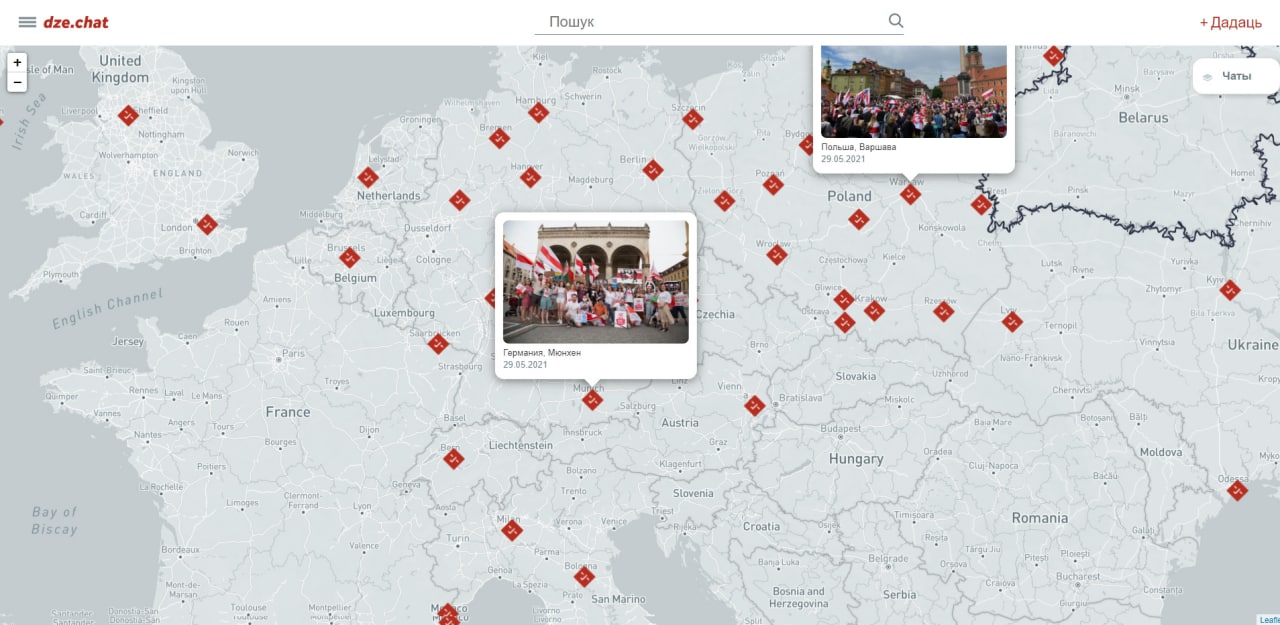Click the marker above Netherlands label
This screenshot has height=625, width=1280.
[368, 177]
